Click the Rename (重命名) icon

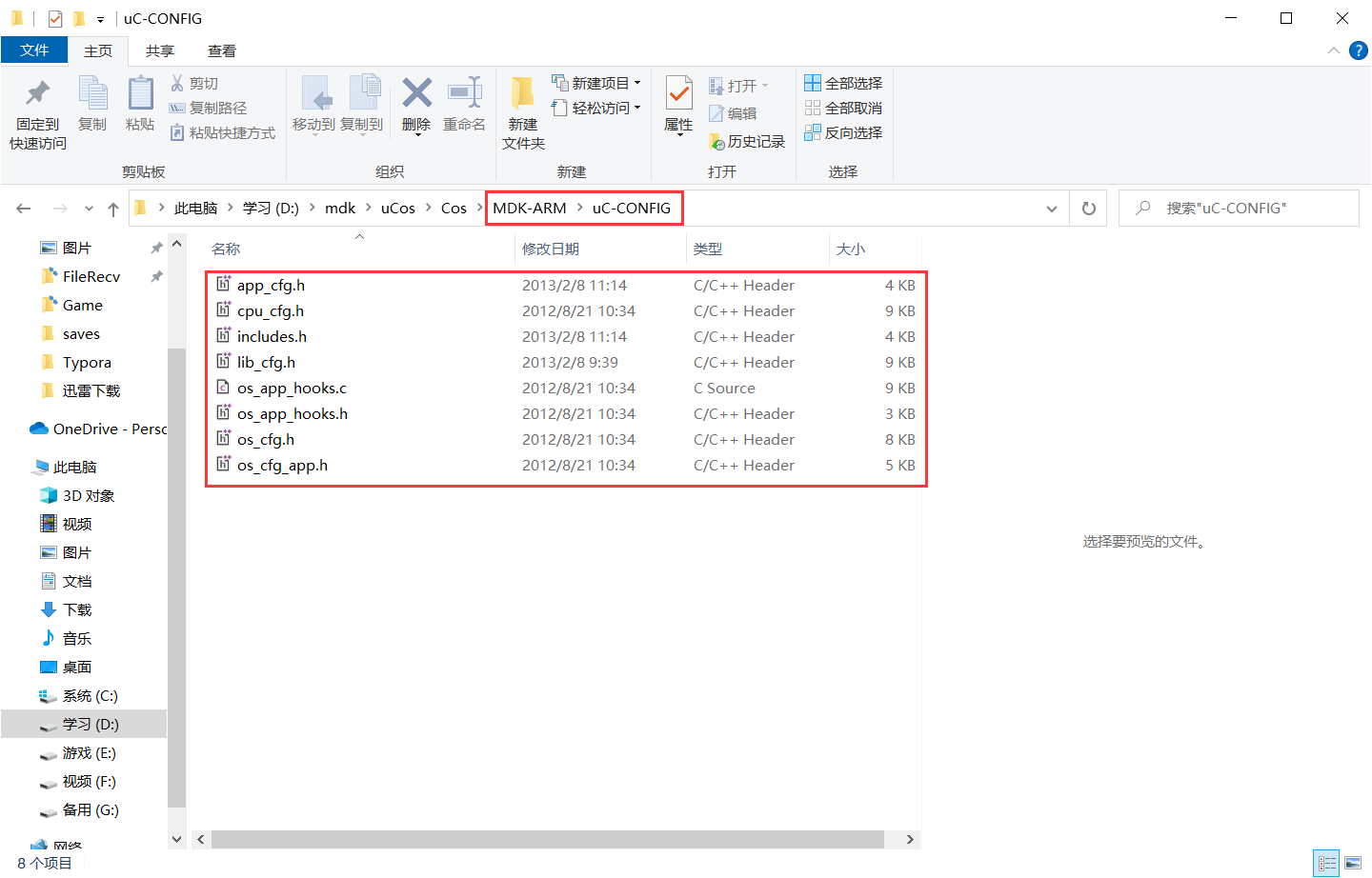(465, 92)
